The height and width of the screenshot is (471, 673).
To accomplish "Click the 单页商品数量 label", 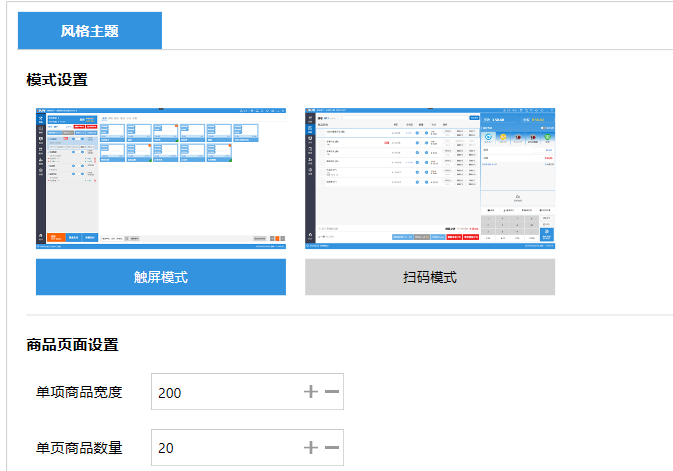I will point(79,447).
